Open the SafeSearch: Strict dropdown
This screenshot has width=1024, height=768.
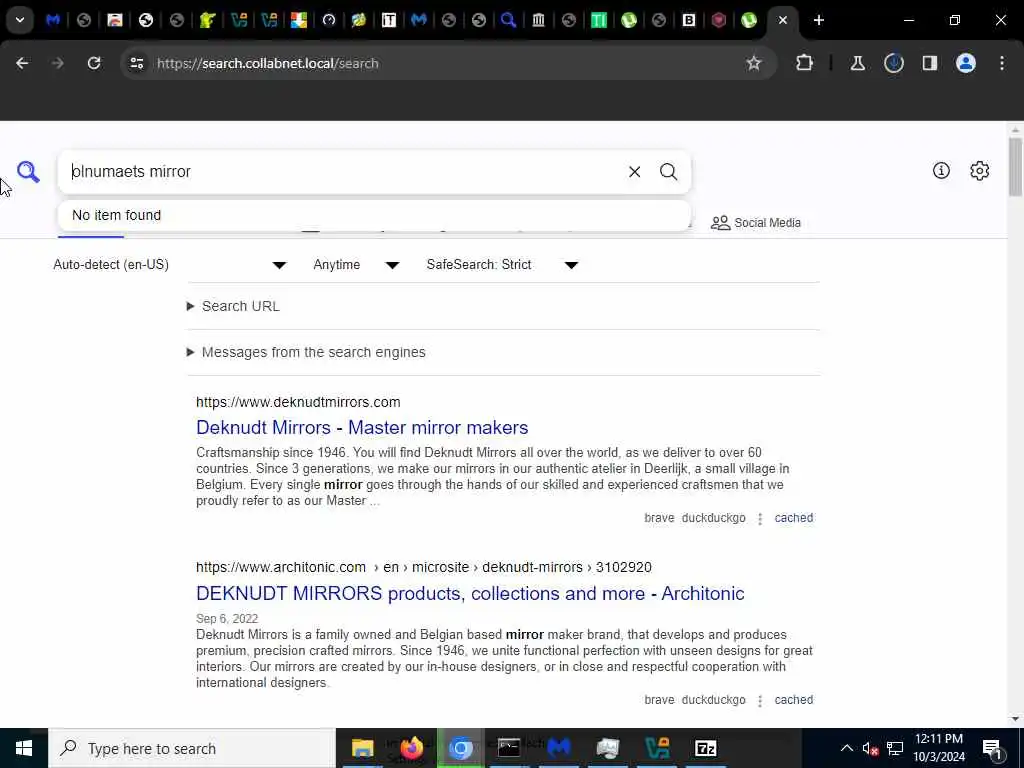click(x=502, y=264)
